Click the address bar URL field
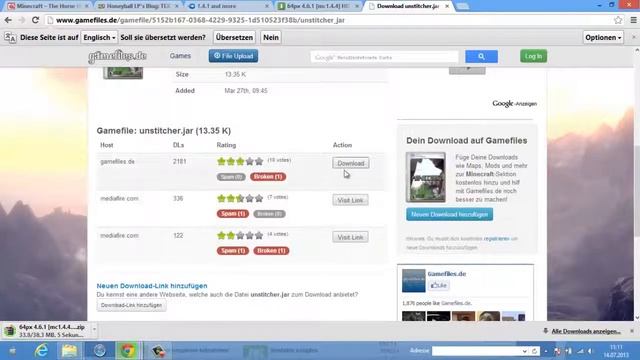The height and width of the screenshot is (360, 640). [x=327, y=20]
